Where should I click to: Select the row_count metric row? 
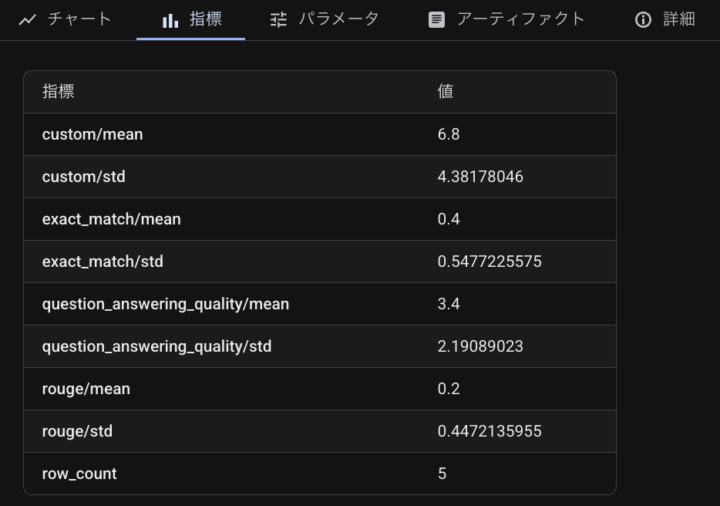320,473
